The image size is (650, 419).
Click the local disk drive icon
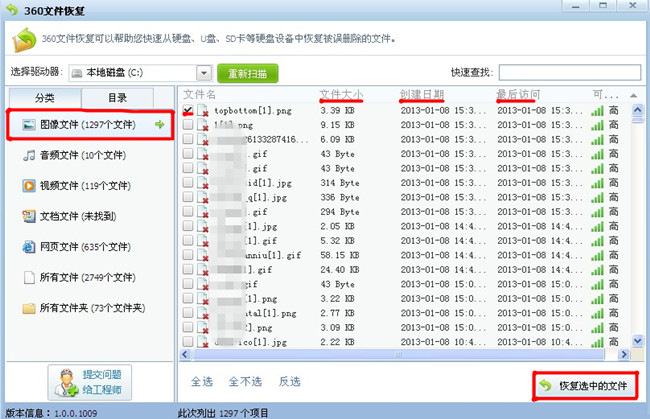77,73
